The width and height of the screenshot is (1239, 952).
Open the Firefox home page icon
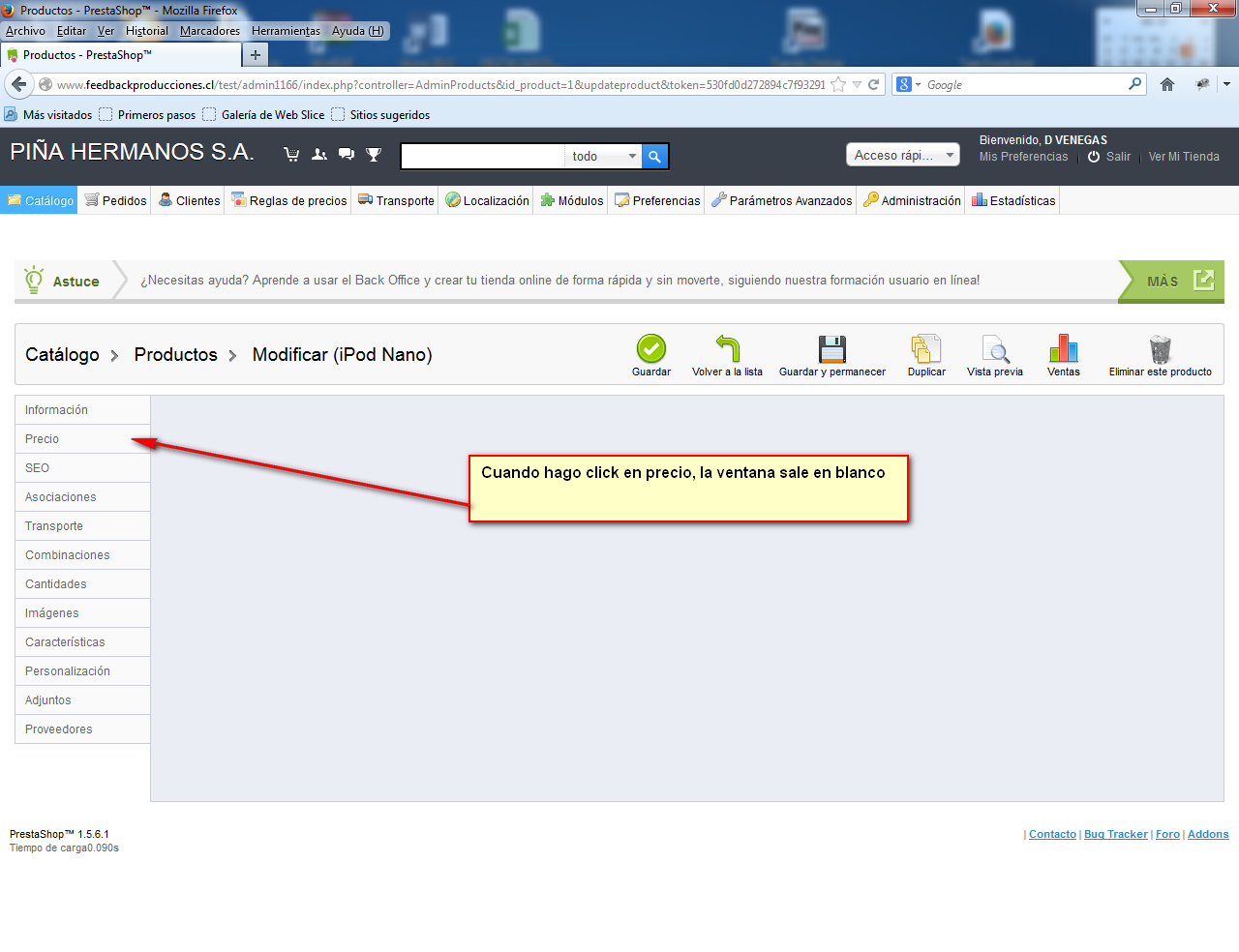tap(1167, 84)
